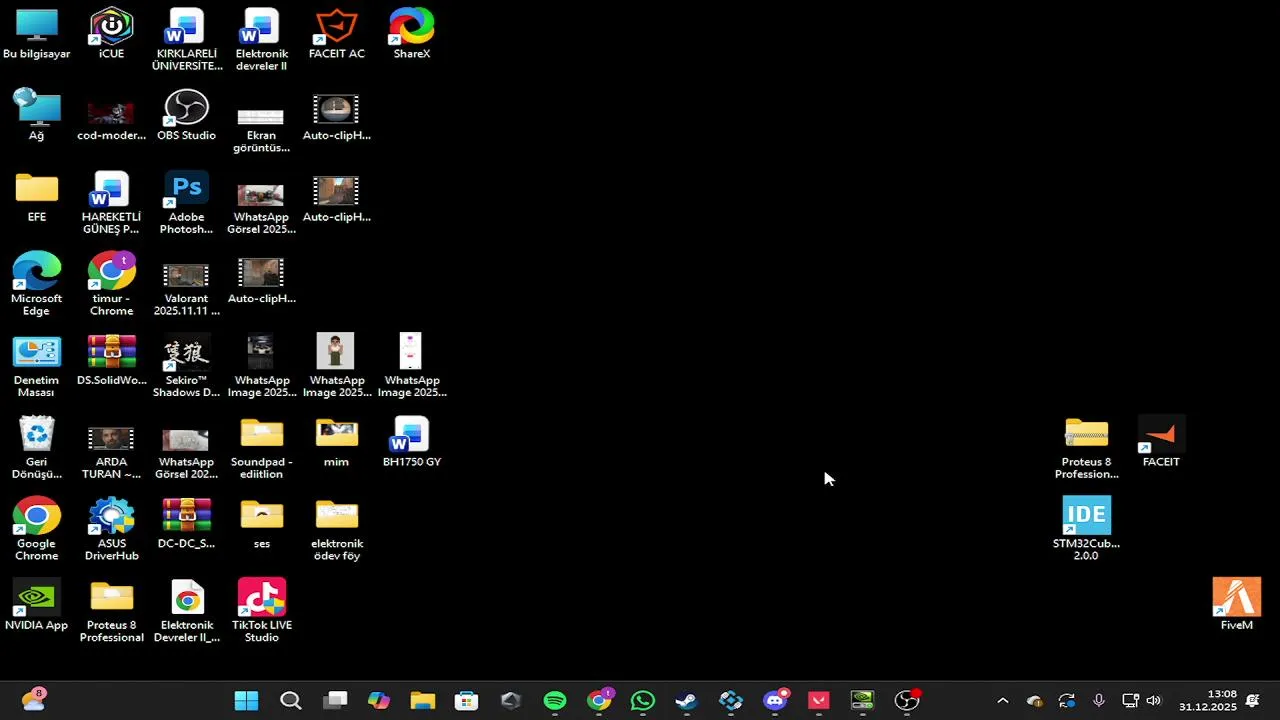Open the Windows Start menu

click(x=246, y=701)
